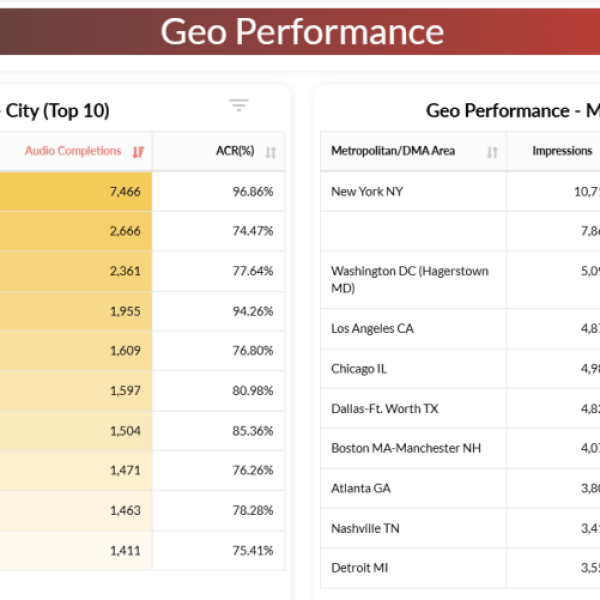Screen dimensions: 600x600
Task: Click the 80.98% ACR value
Action: click(x=253, y=391)
